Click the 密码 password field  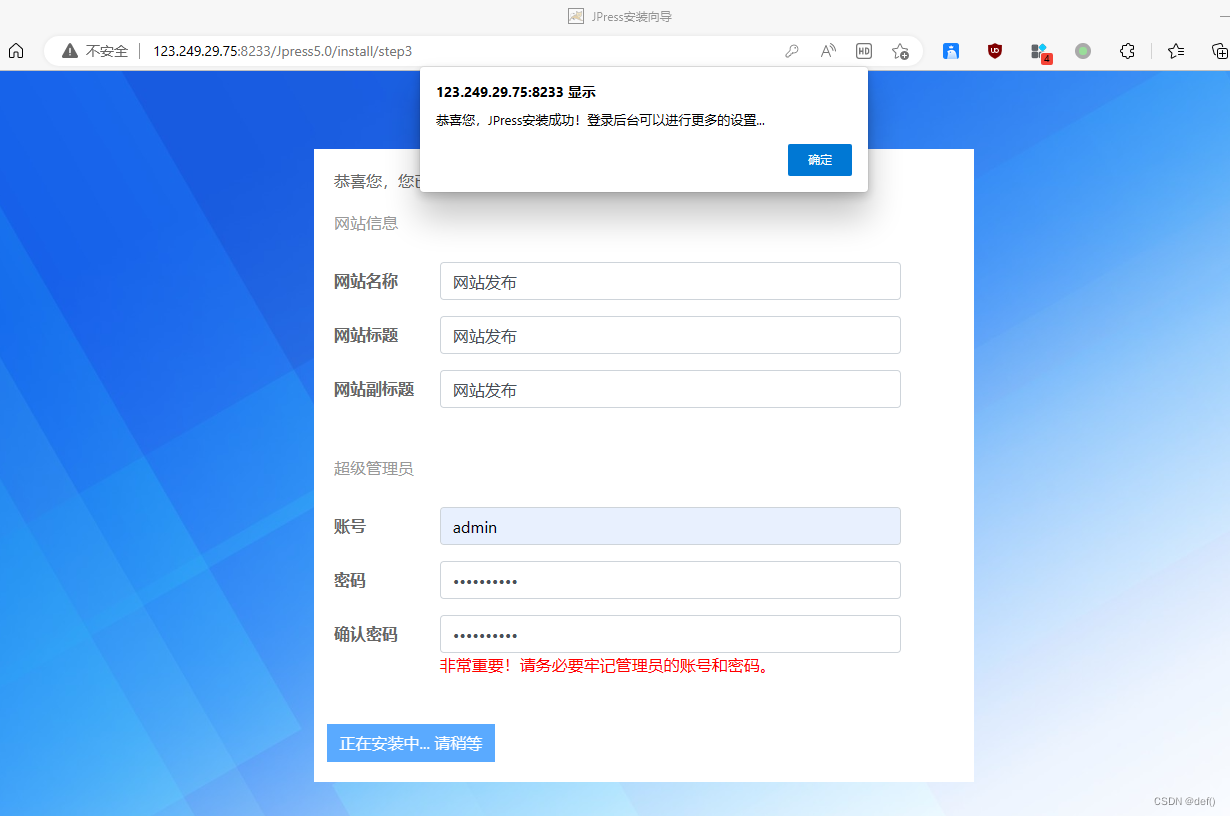pos(670,580)
